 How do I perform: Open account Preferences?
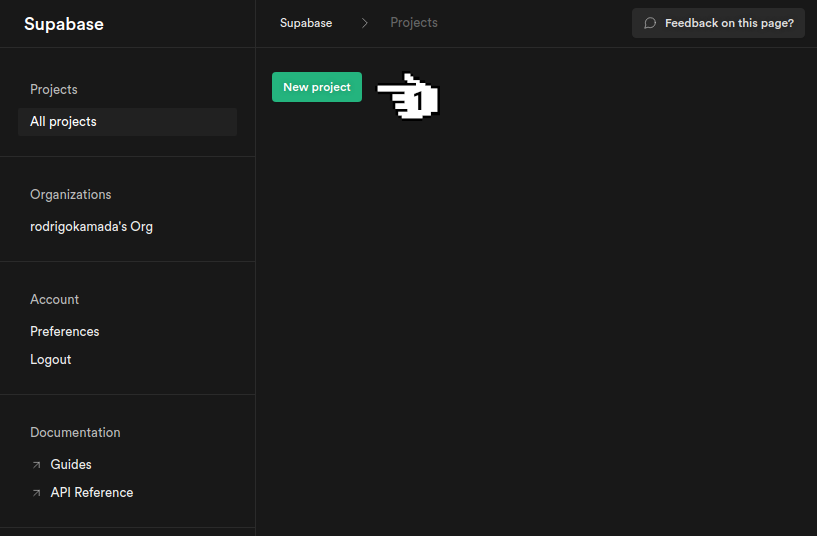[x=65, y=331]
